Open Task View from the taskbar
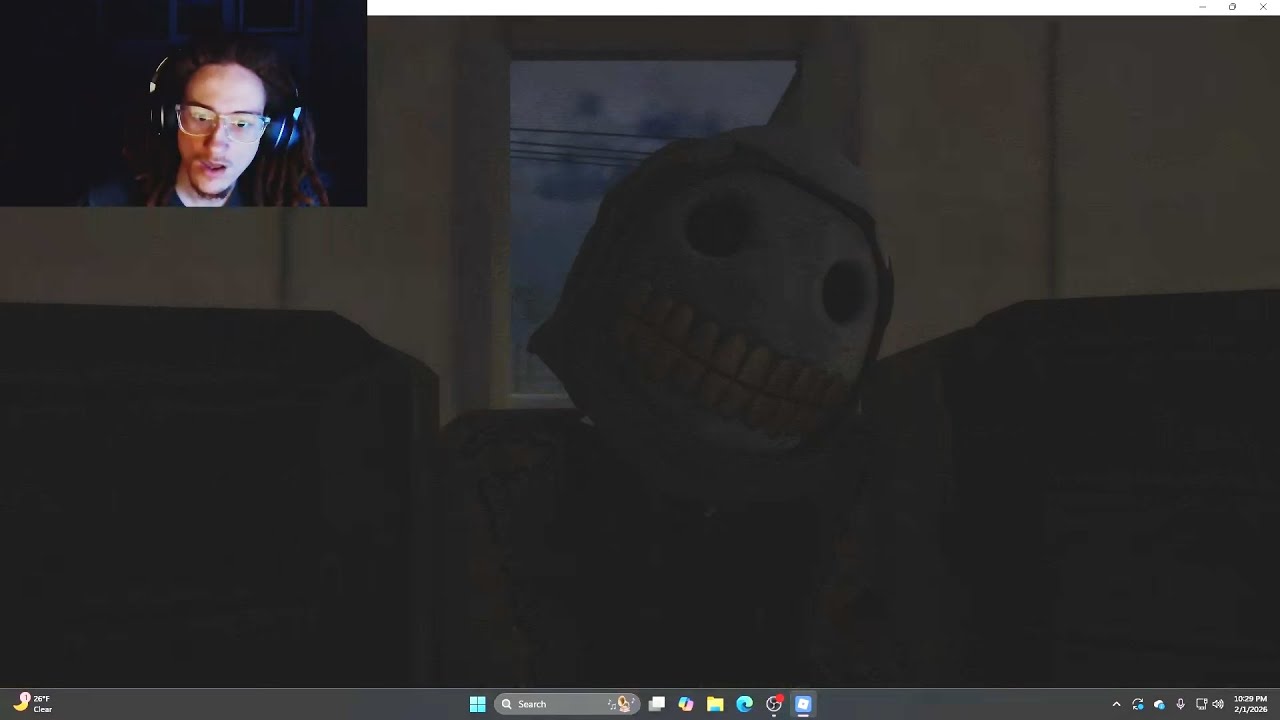Screen dimensions: 1280x720 (x=657, y=704)
